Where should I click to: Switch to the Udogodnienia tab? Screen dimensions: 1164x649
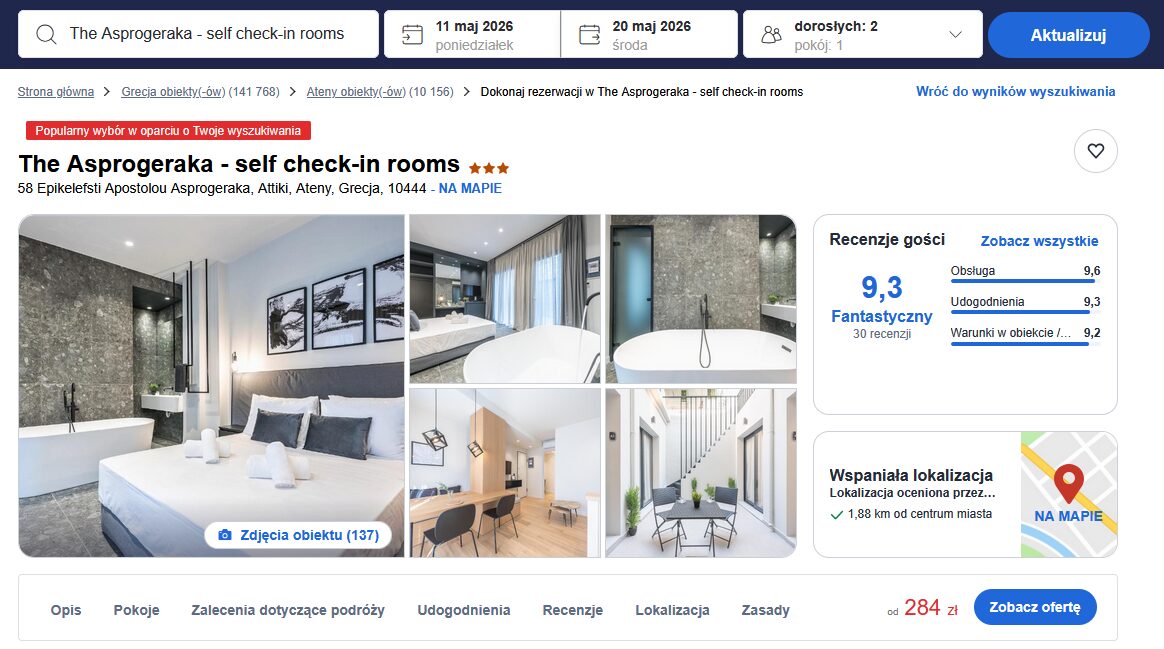click(463, 610)
